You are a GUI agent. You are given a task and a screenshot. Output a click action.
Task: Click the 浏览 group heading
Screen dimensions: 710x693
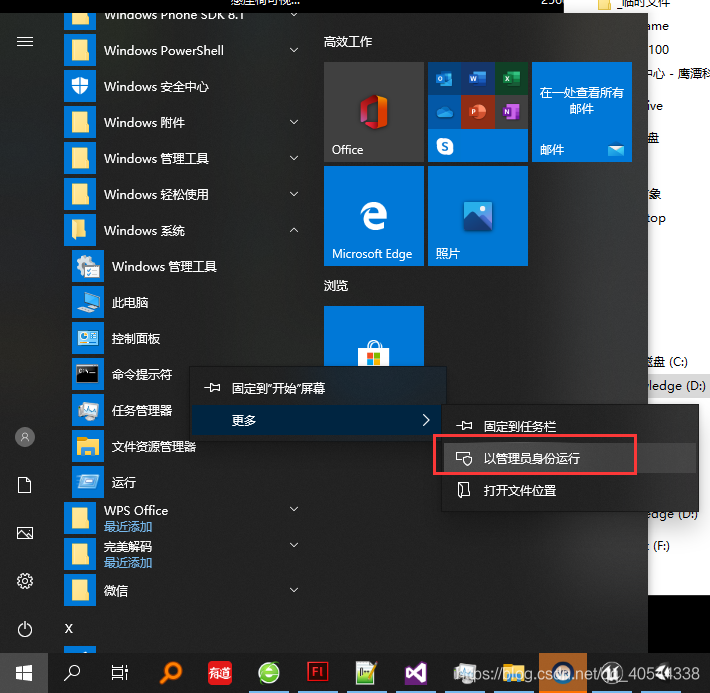(336, 286)
